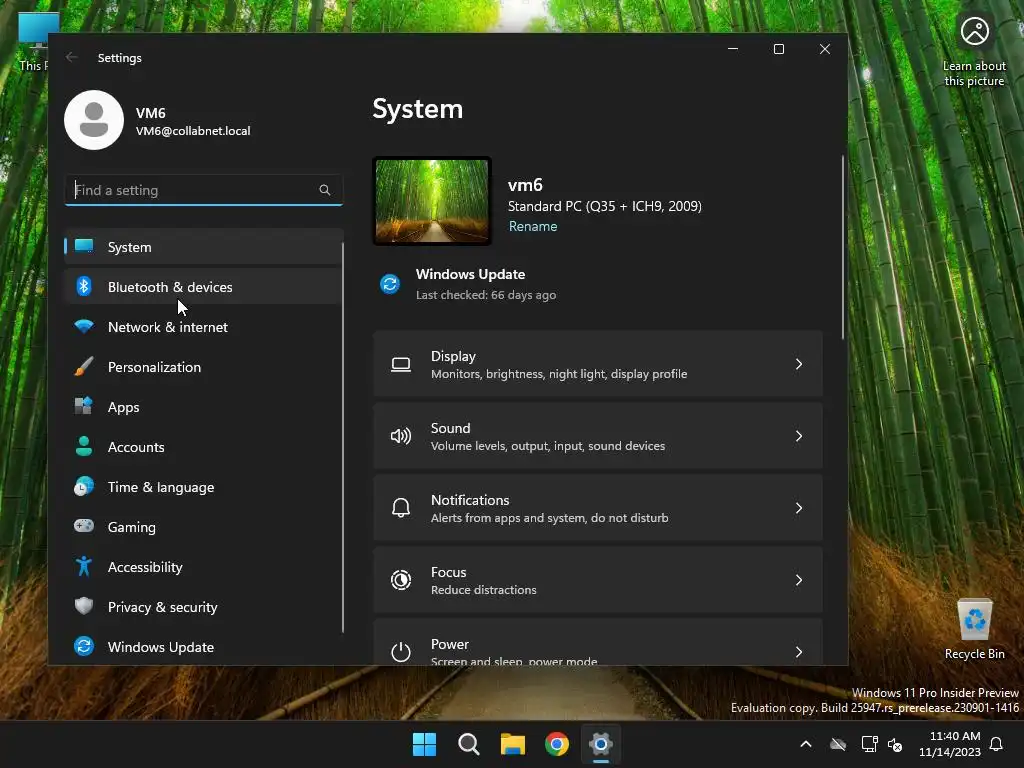Open notification center bell in taskbar
The height and width of the screenshot is (768, 1024).
click(997, 744)
